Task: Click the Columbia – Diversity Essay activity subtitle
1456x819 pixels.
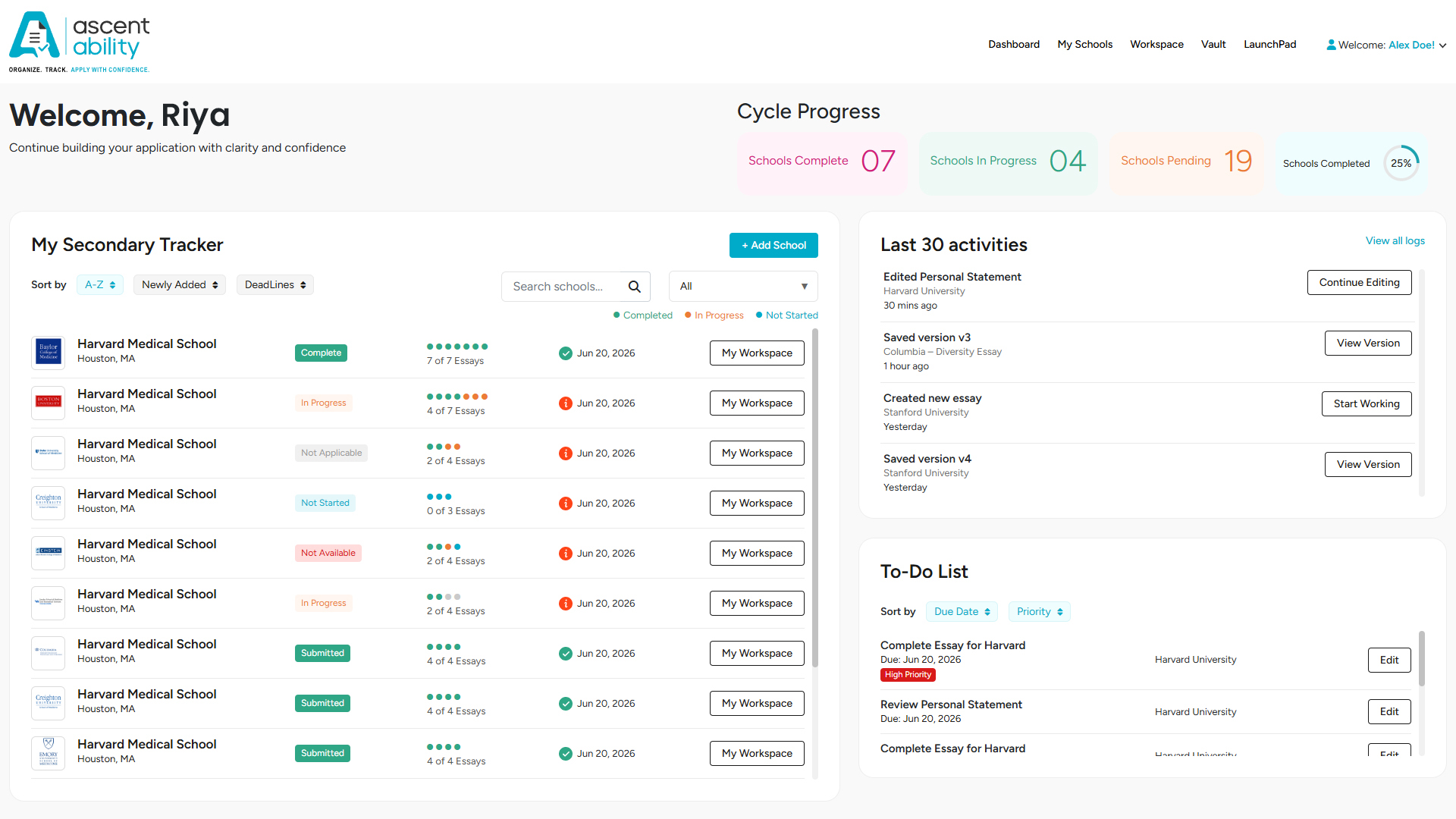Action: click(x=943, y=352)
